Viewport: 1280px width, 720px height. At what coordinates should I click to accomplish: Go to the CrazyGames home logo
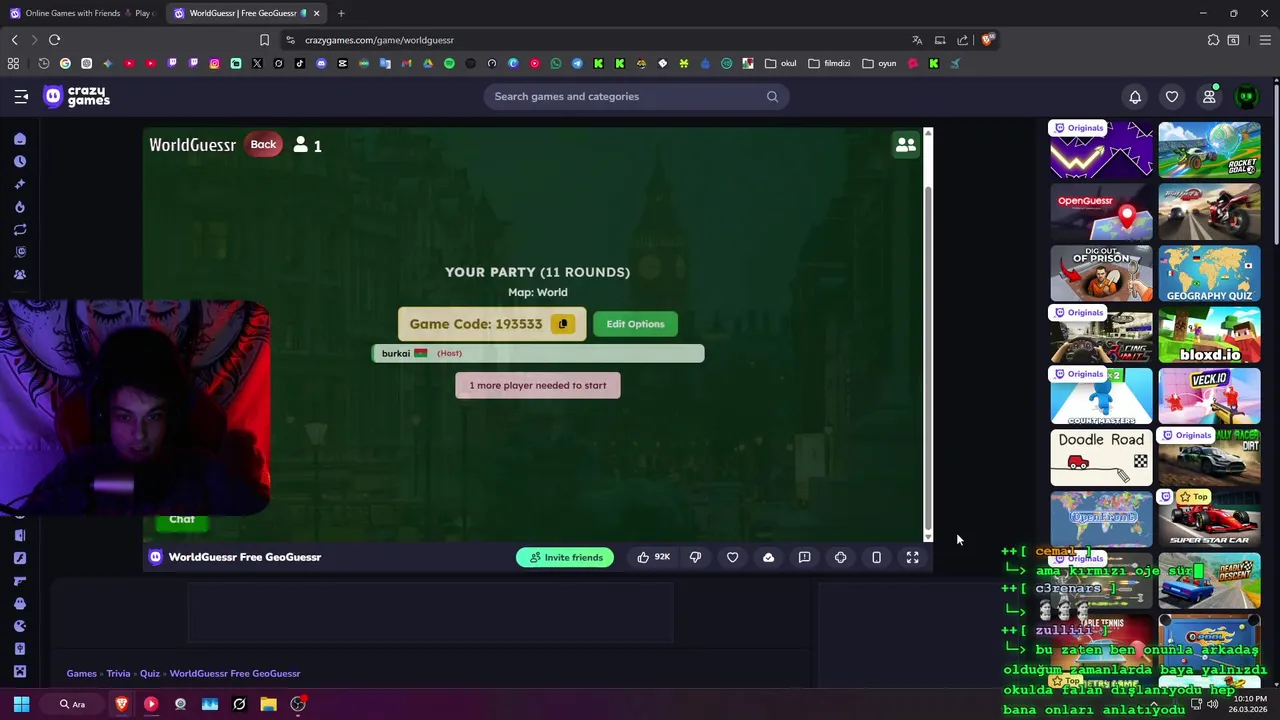click(77, 96)
